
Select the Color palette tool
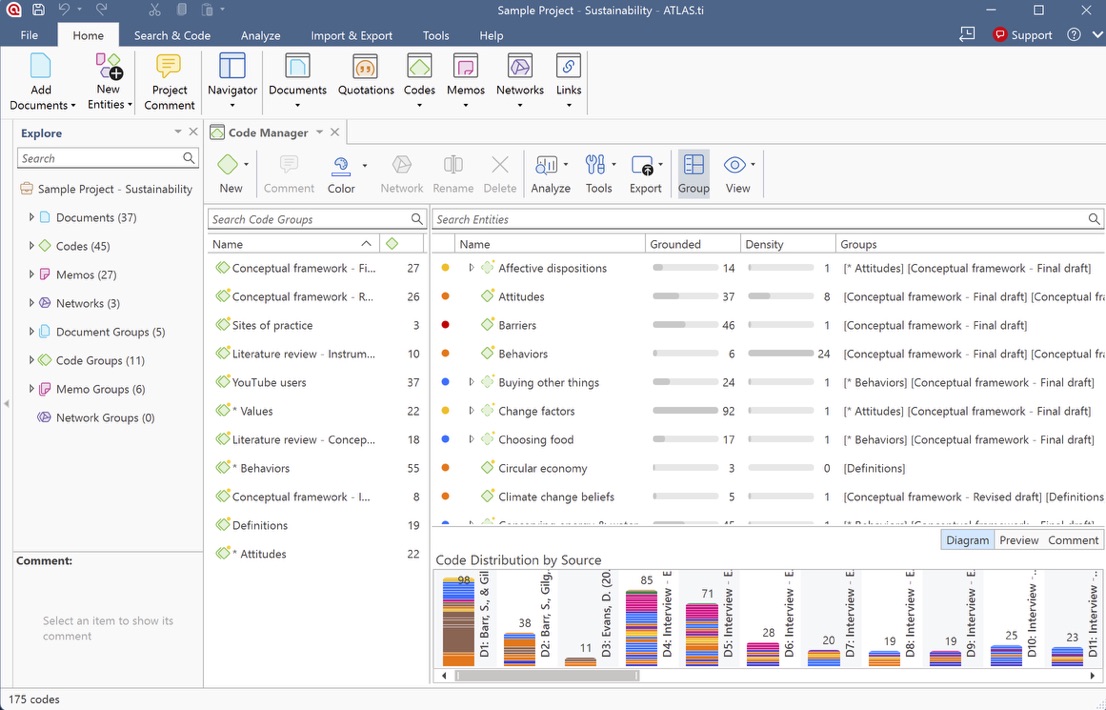coord(341,165)
